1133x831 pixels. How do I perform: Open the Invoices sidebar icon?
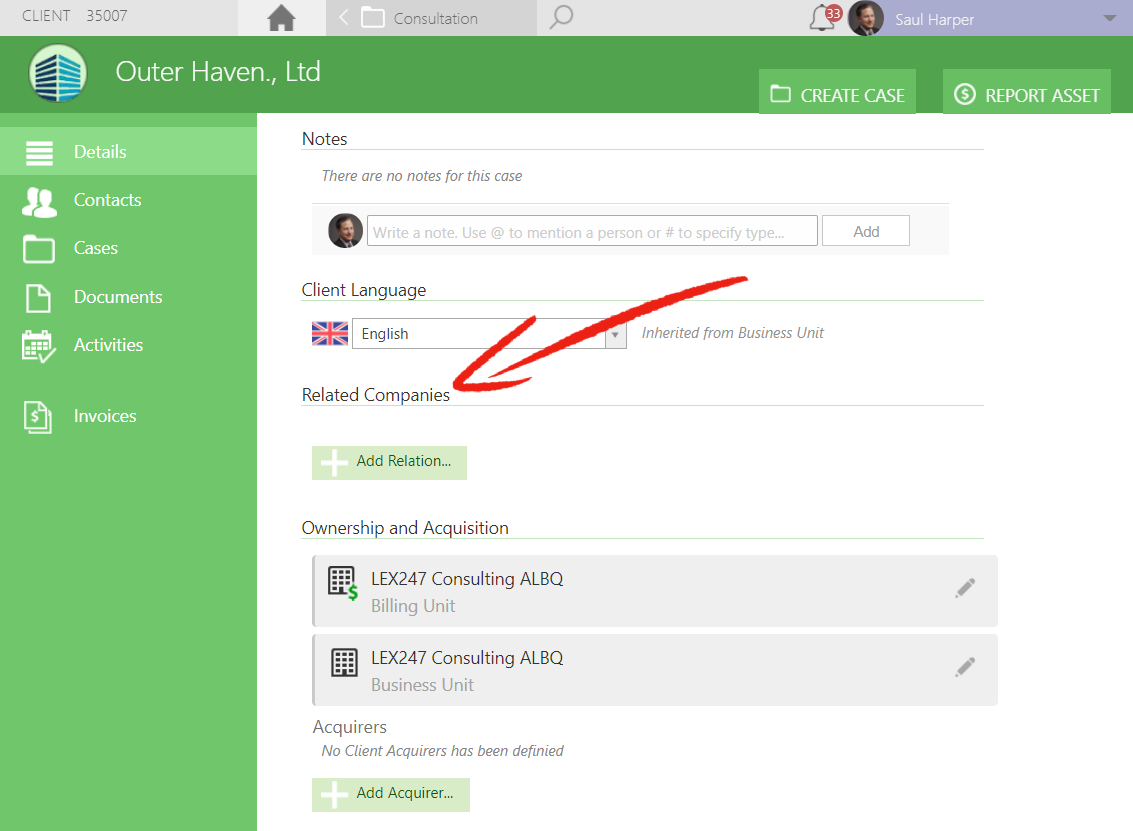38,417
